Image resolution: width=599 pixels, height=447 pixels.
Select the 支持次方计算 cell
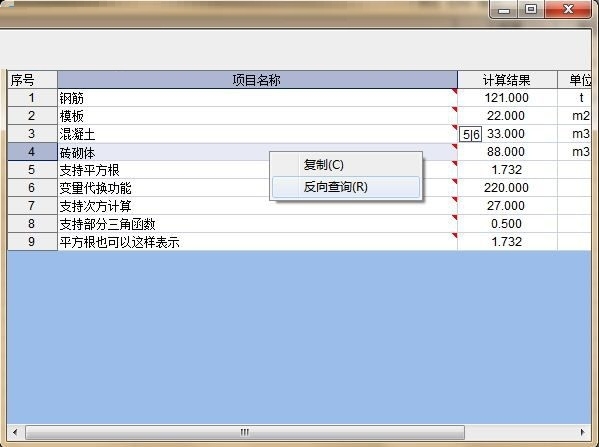click(x=257, y=206)
